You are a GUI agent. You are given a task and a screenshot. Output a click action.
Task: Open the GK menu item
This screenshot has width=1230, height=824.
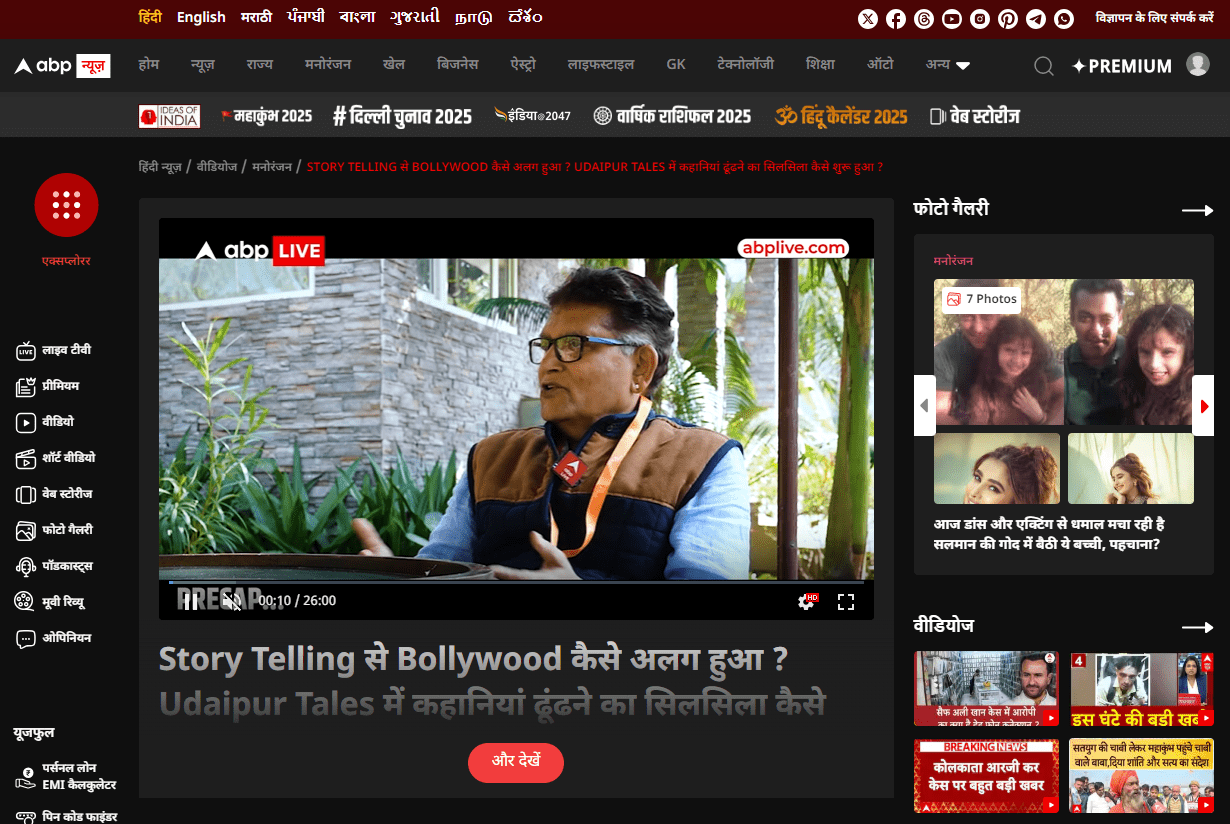pos(676,65)
